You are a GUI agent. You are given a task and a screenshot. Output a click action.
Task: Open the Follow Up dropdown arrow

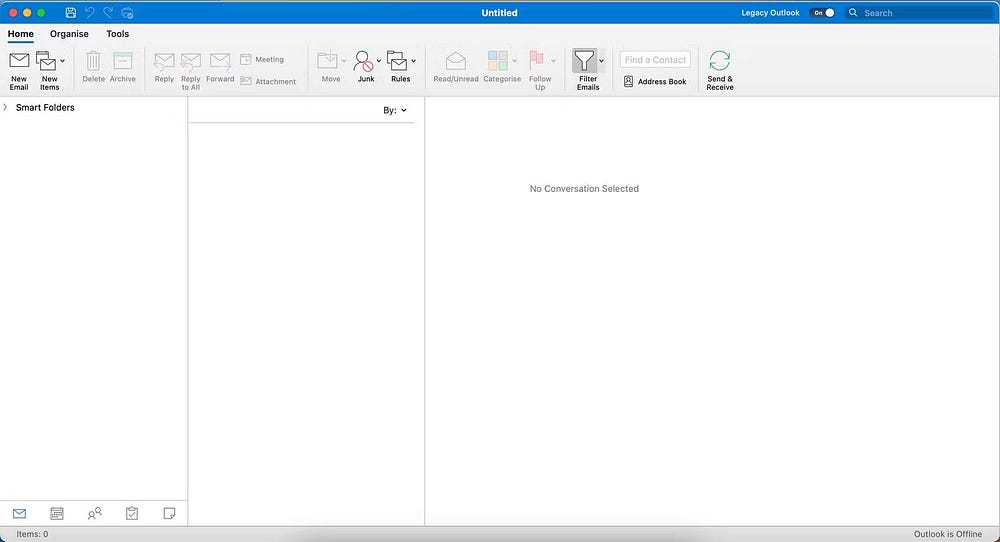pyautogui.click(x=553, y=61)
